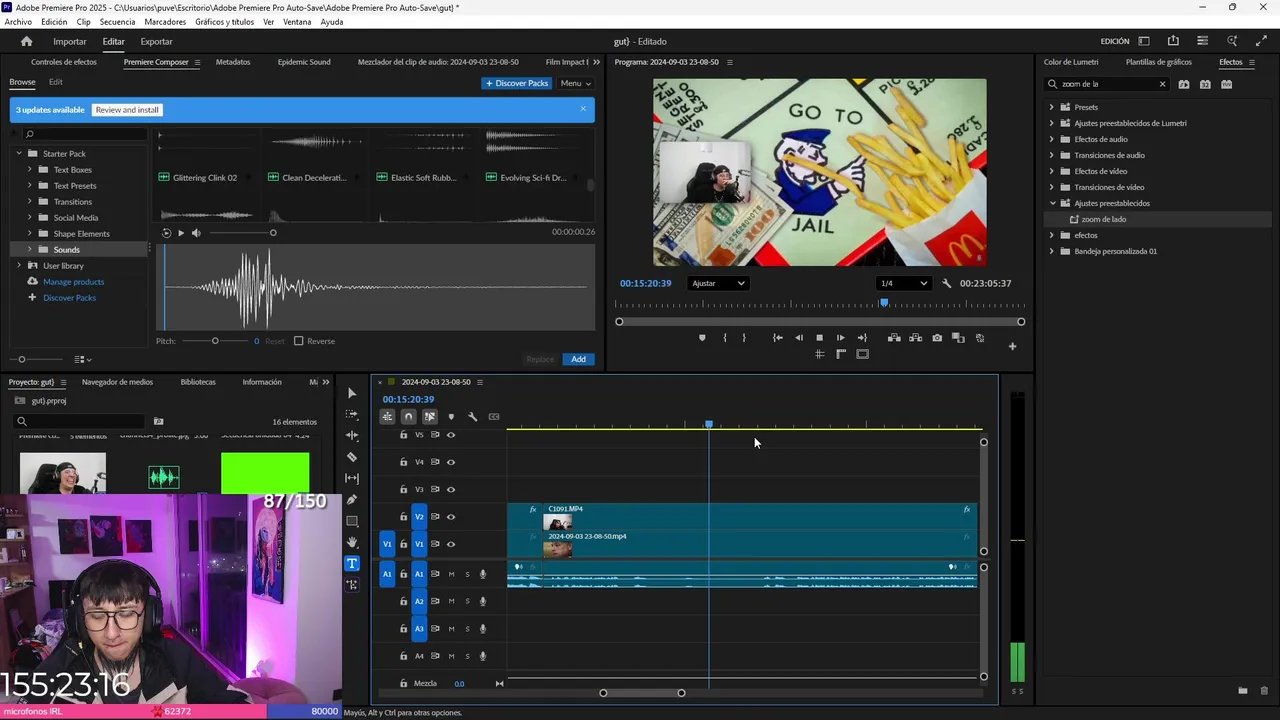Screen dimensions: 1280x720
Task: Go to the Home screen icon
Action: tap(27, 41)
